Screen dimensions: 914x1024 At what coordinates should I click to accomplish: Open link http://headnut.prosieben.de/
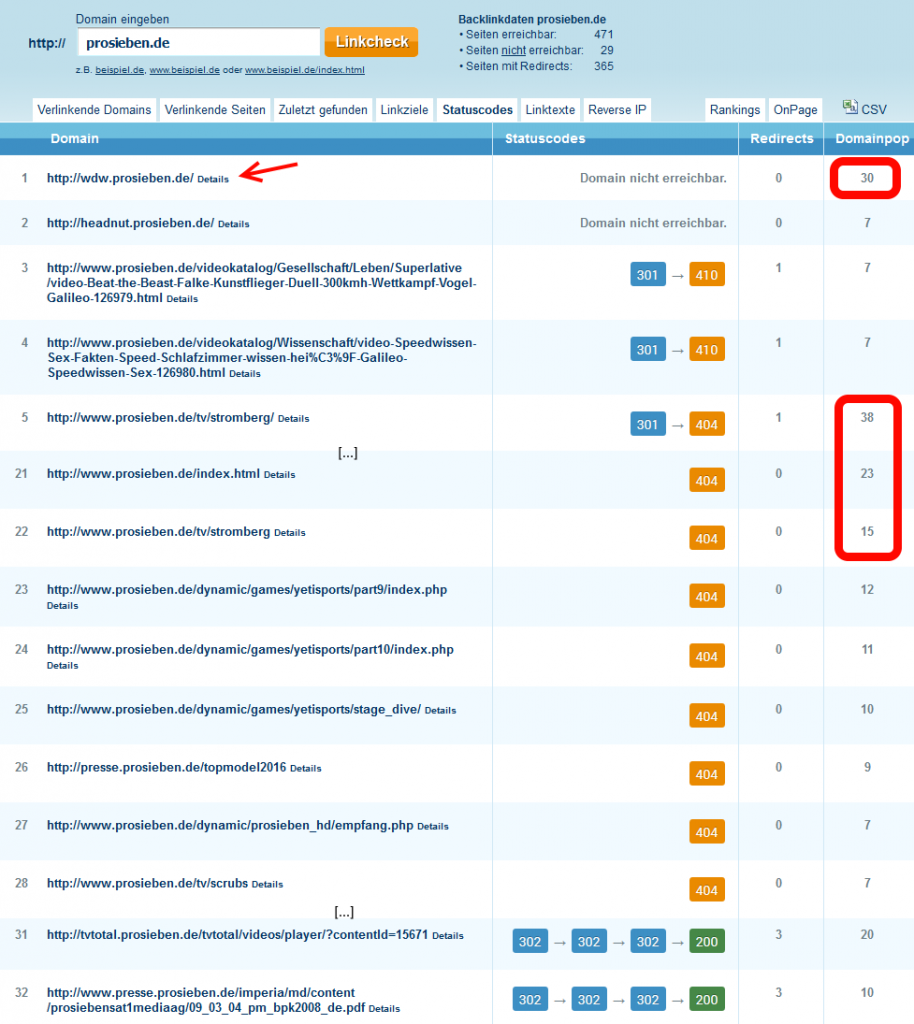(131, 223)
